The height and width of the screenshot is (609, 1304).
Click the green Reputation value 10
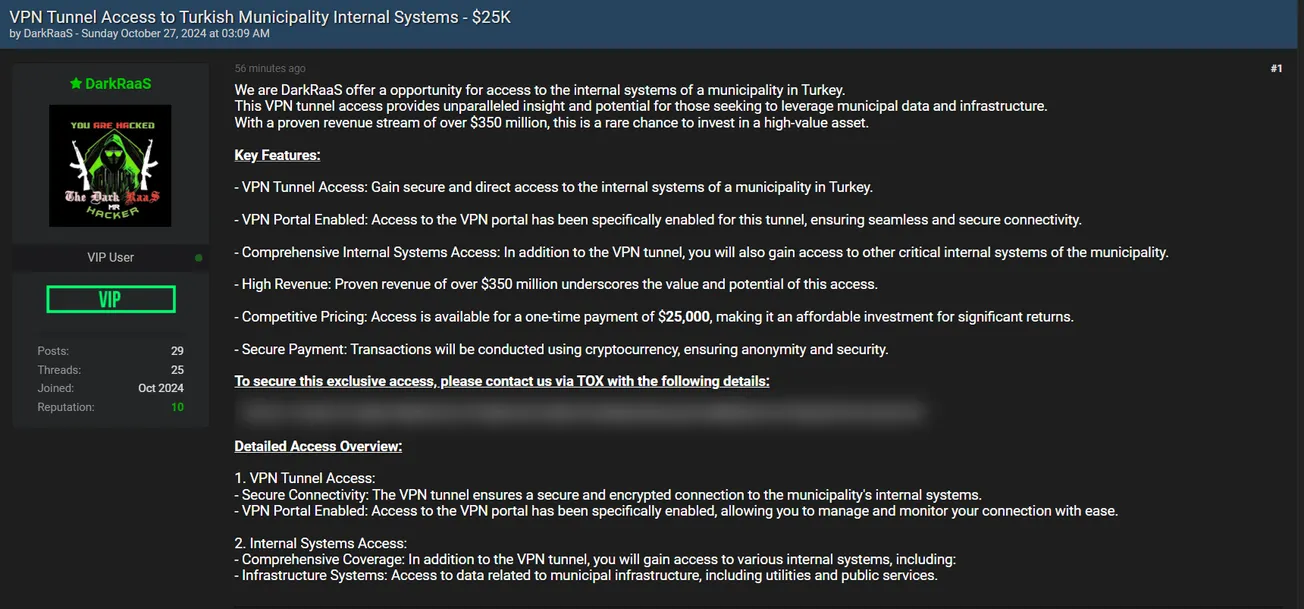click(x=177, y=407)
